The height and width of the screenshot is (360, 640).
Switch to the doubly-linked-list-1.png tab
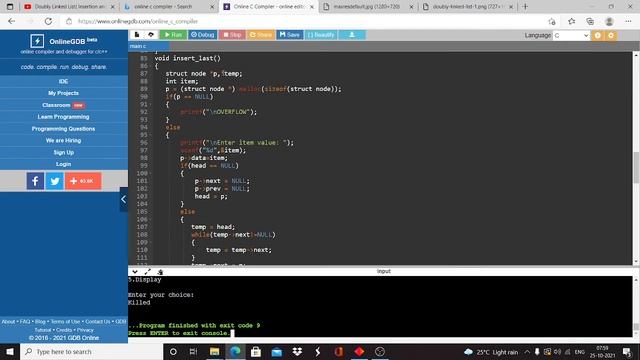[x=468, y=7]
